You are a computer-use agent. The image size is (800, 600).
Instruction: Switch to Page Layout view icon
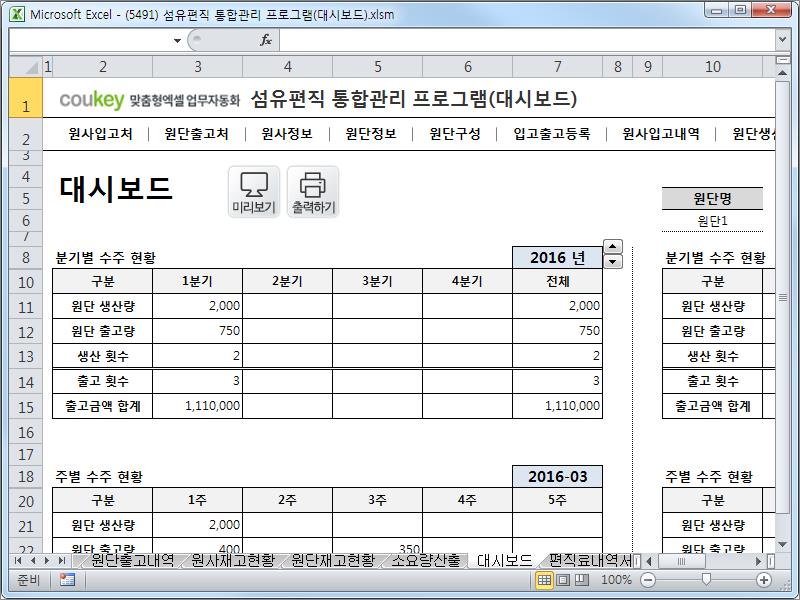coord(563,580)
